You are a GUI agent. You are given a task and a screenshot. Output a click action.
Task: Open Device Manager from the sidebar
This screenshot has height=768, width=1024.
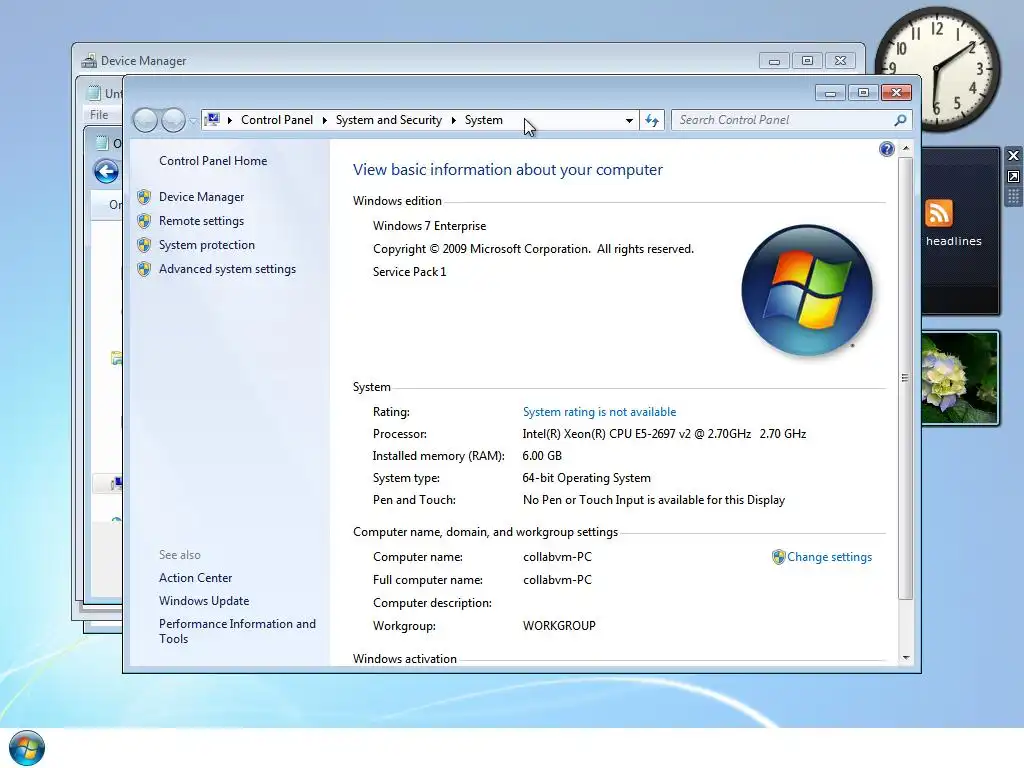point(201,197)
